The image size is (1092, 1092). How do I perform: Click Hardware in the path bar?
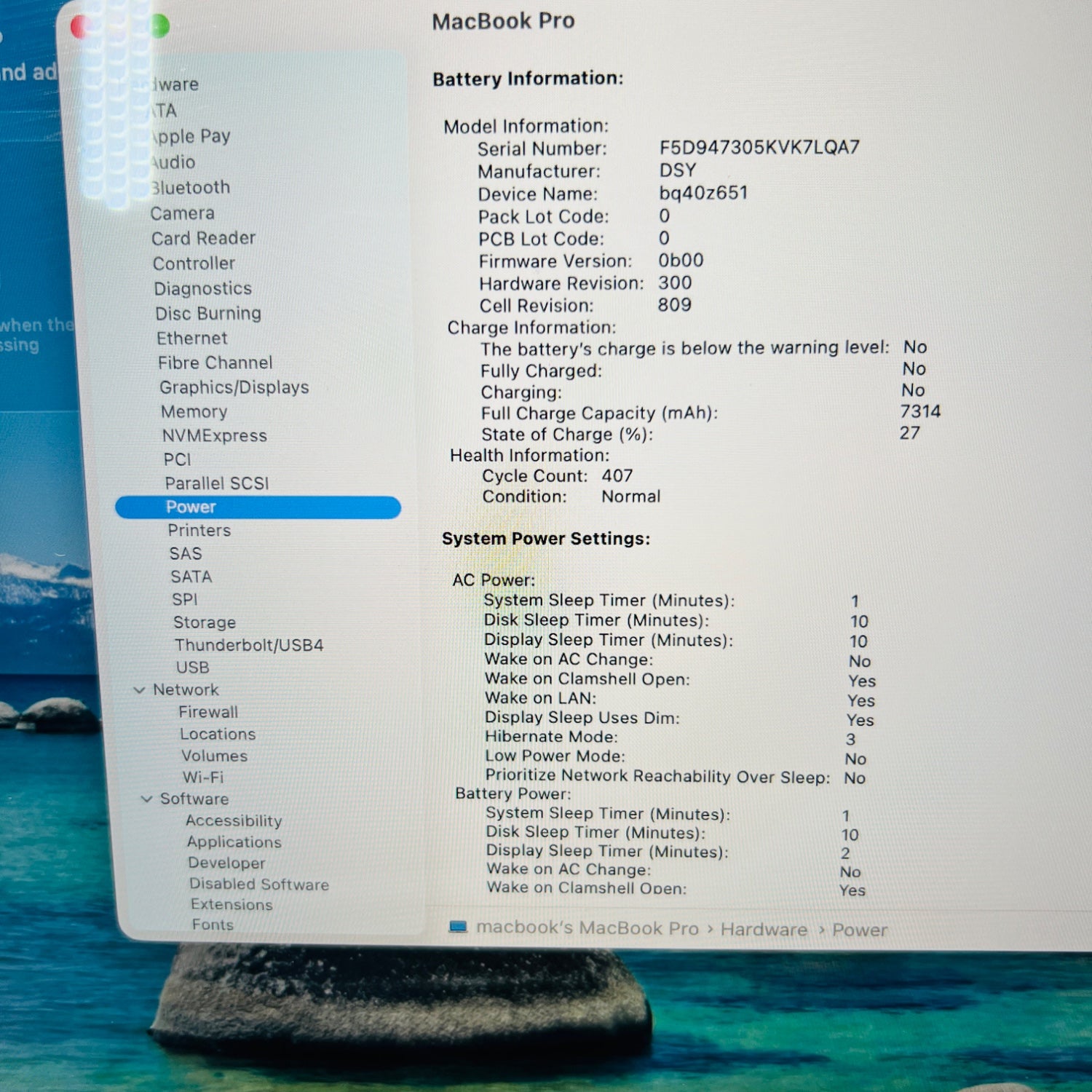pyautogui.click(x=764, y=930)
